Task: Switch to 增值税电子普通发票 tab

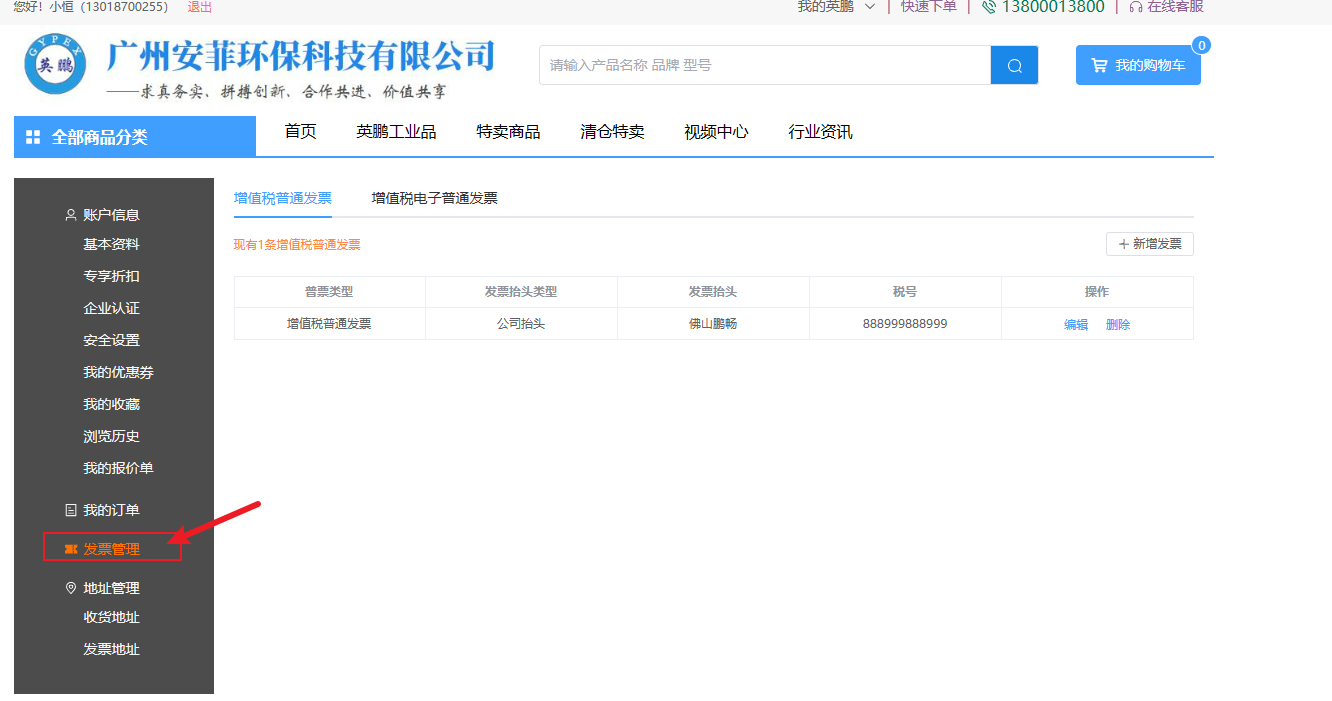Action: click(434, 198)
